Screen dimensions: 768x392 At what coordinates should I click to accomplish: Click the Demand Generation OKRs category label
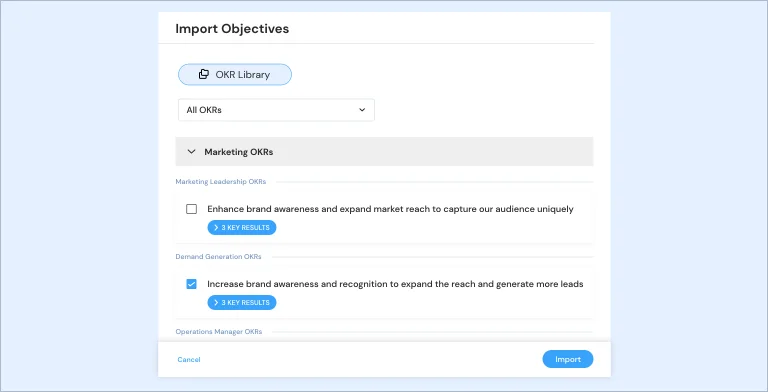[x=218, y=257]
